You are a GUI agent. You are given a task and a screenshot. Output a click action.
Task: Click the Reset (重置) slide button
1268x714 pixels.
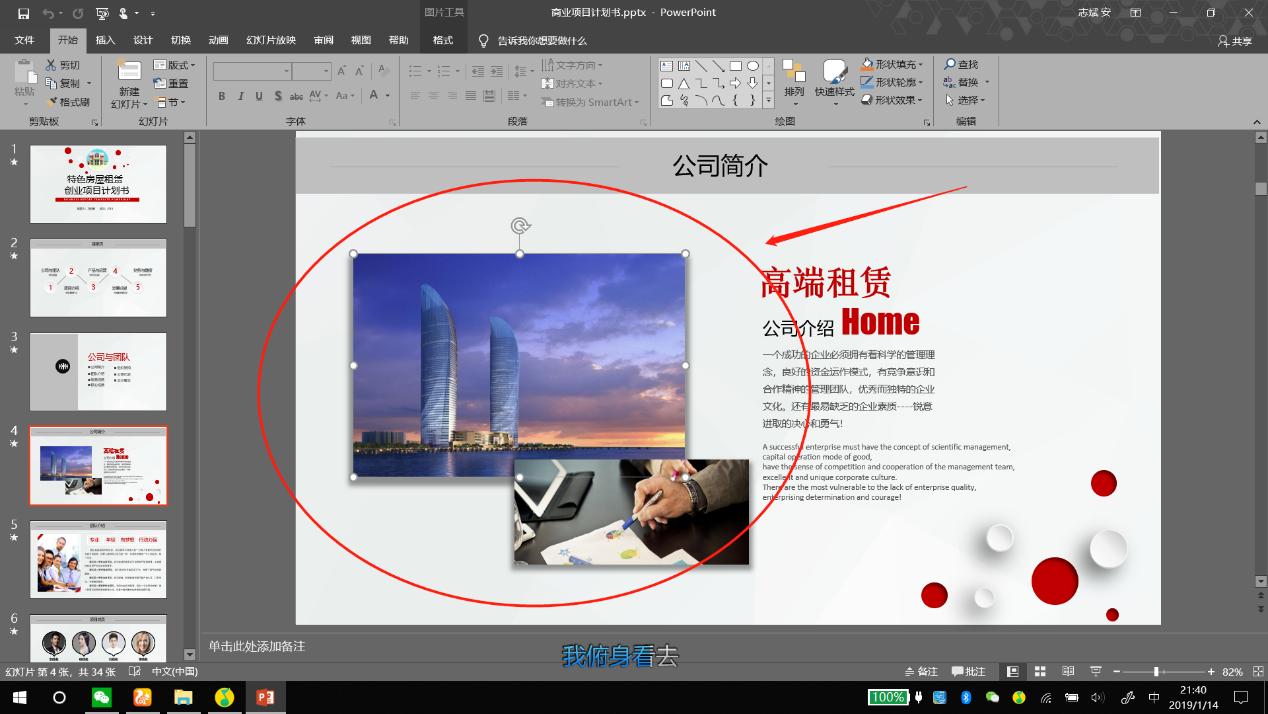pos(171,84)
